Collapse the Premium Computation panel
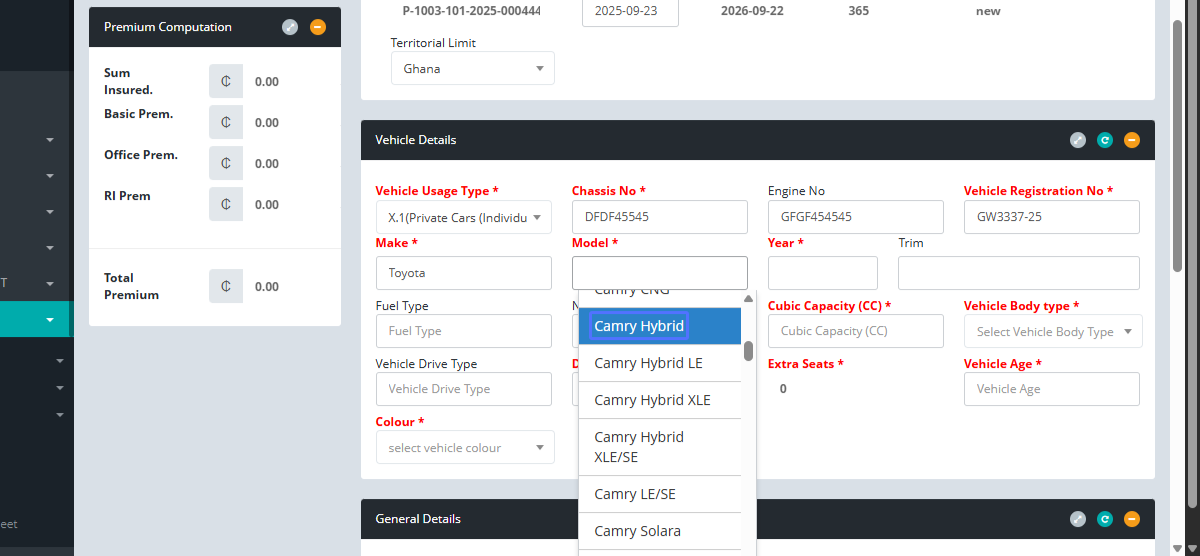 click(x=318, y=27)
